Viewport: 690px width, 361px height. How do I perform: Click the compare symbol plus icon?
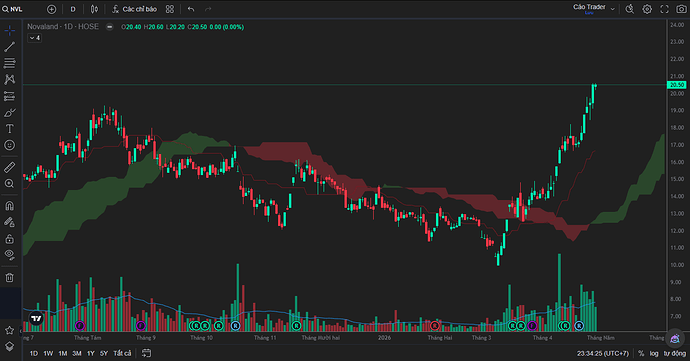51,9
